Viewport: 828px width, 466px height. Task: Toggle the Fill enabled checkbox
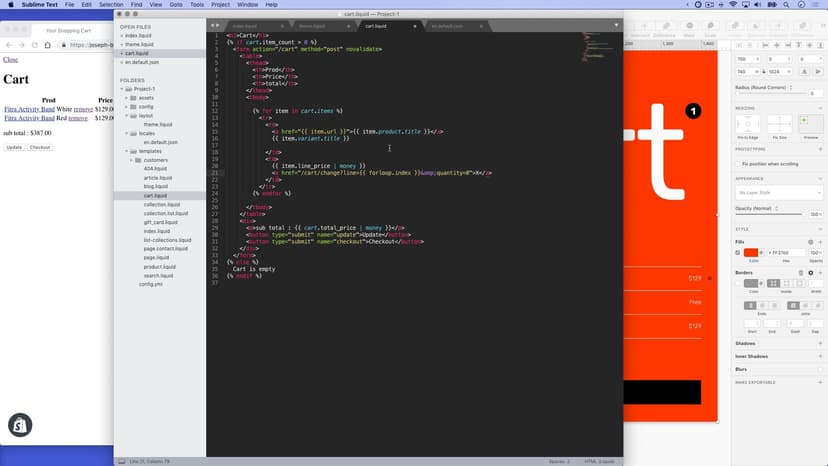coord(738,253)
